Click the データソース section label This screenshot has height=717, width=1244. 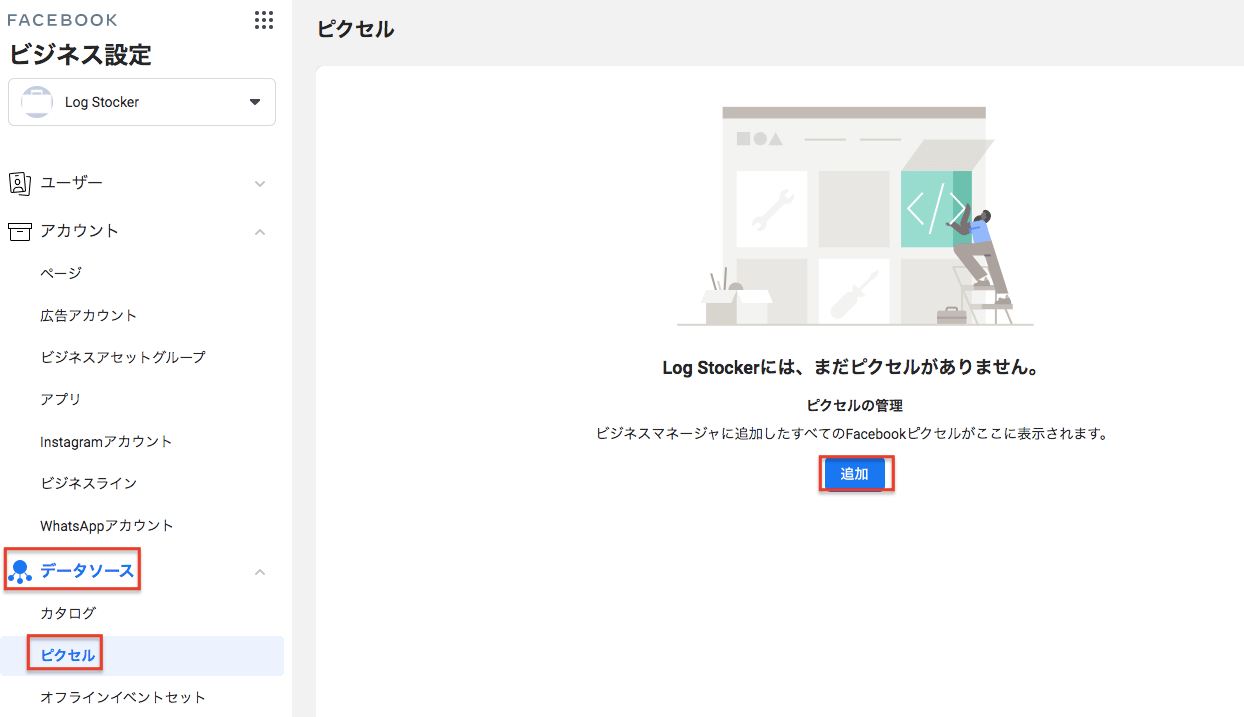click(87, 571)
